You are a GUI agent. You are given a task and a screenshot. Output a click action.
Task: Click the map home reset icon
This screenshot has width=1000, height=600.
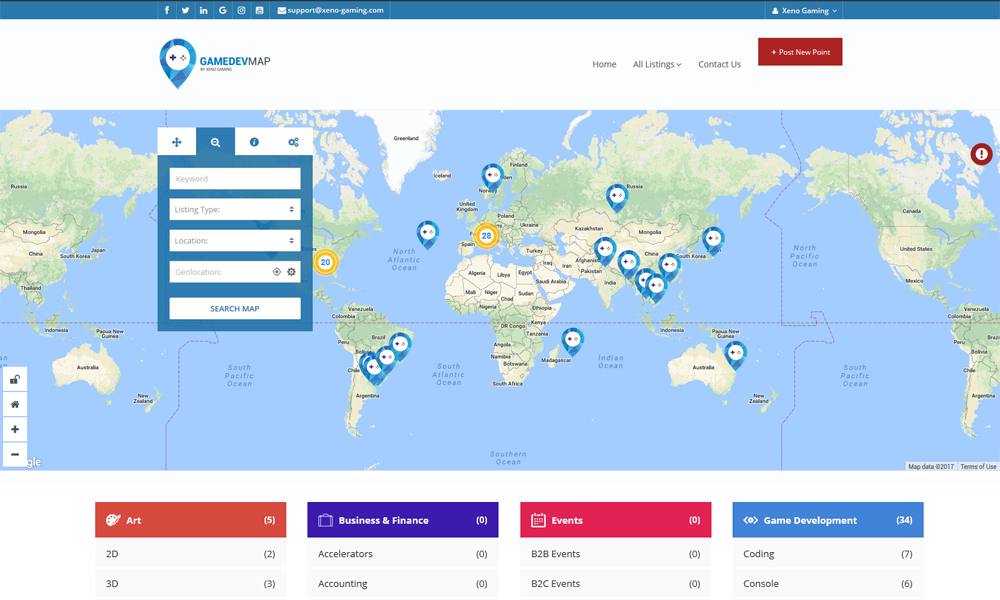pos(14,405)
